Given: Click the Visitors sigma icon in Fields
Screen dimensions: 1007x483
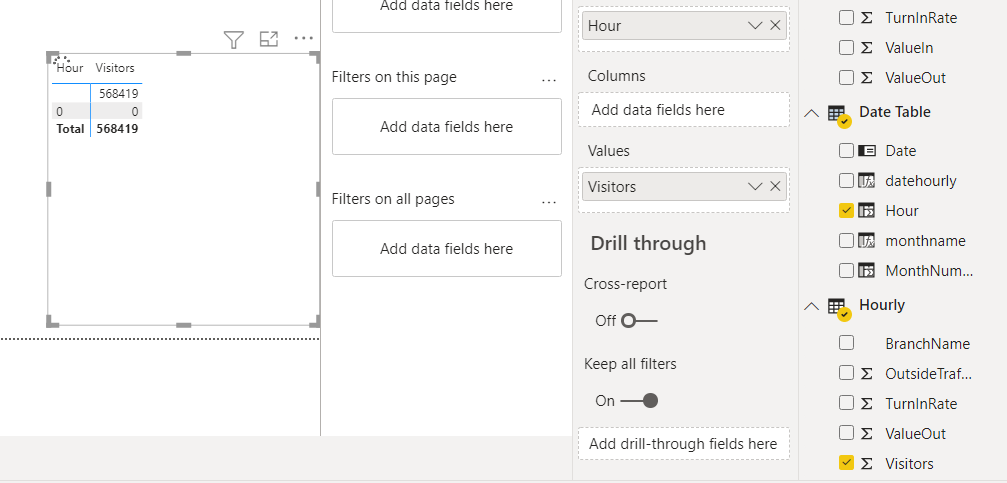Looking at the screenshot, I should (866, 463).
